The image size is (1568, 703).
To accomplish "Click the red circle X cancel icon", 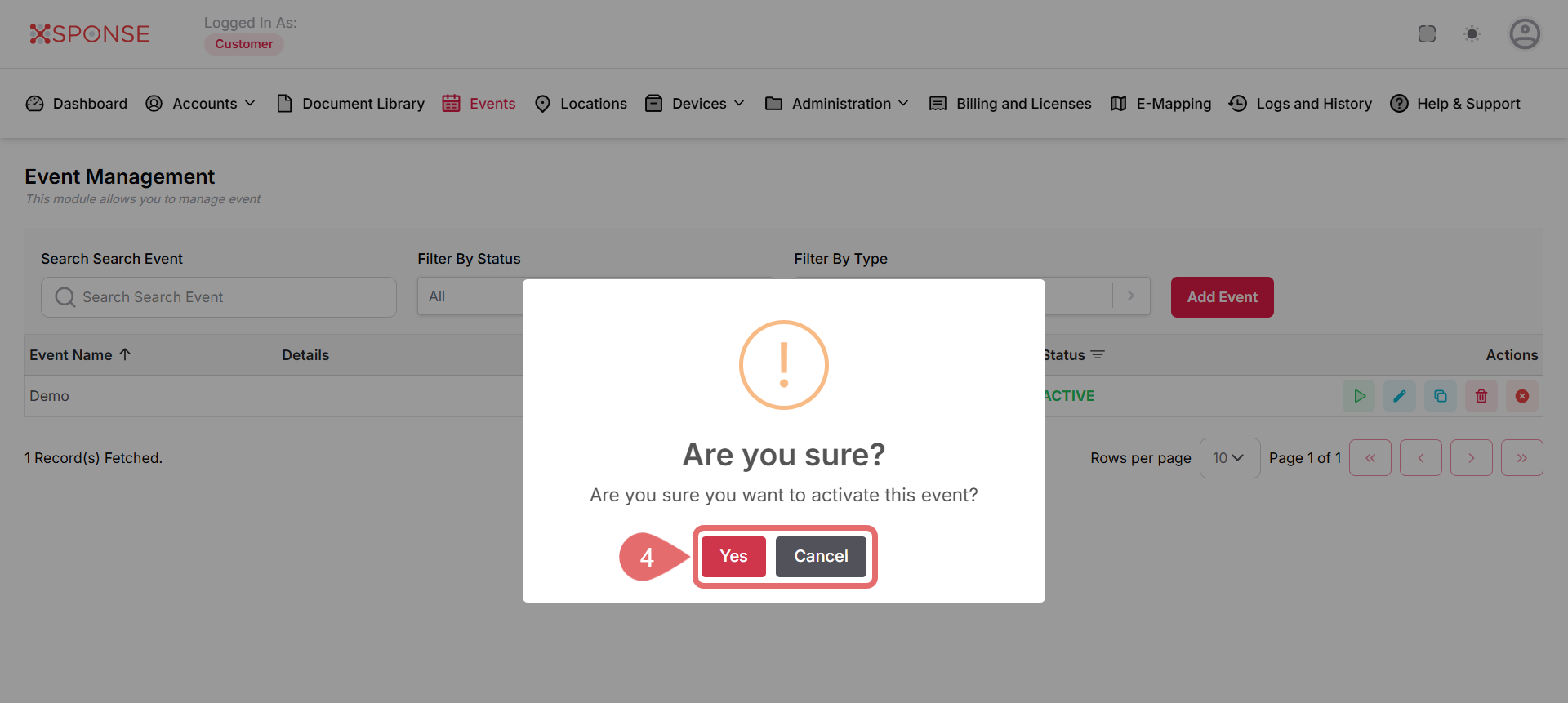I will (1522, 396).
